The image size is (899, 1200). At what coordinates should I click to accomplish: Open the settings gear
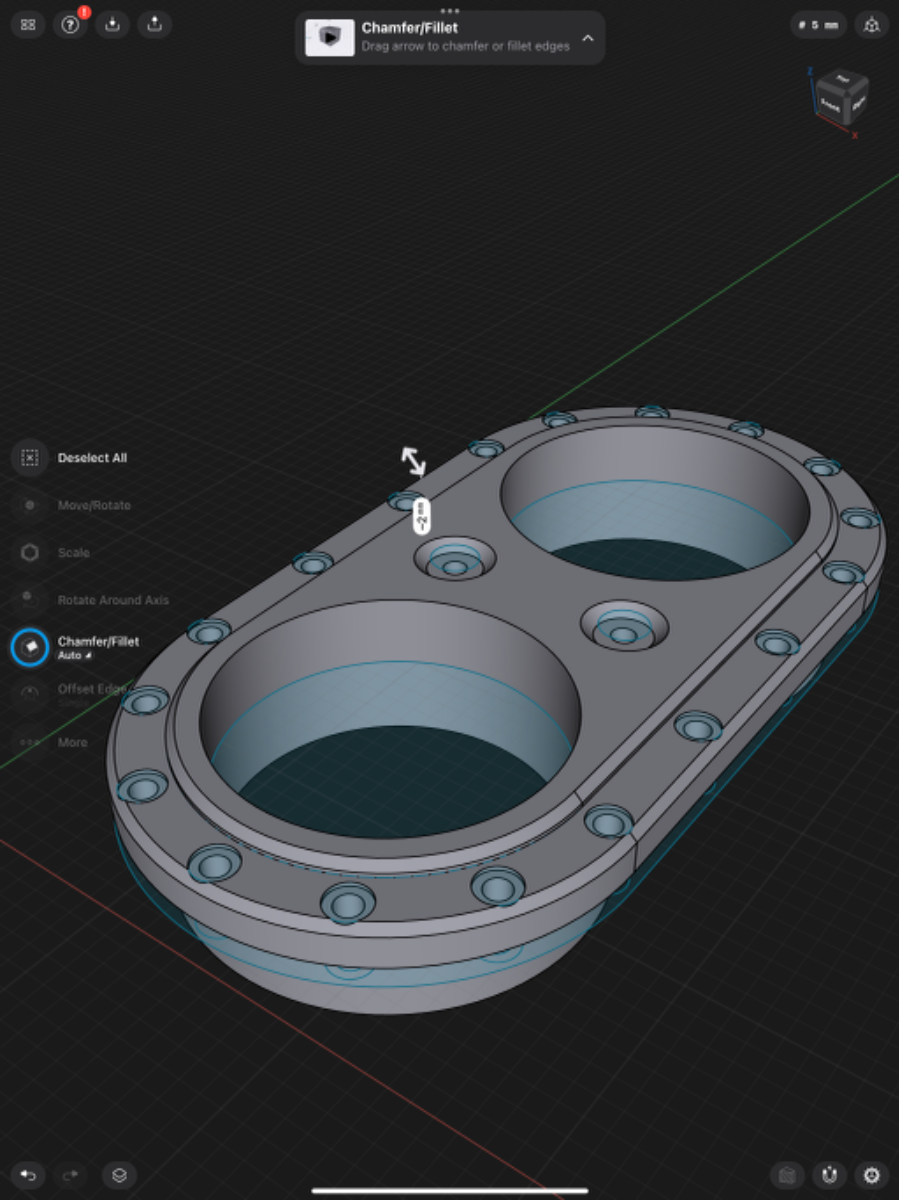click(872, 1175)
